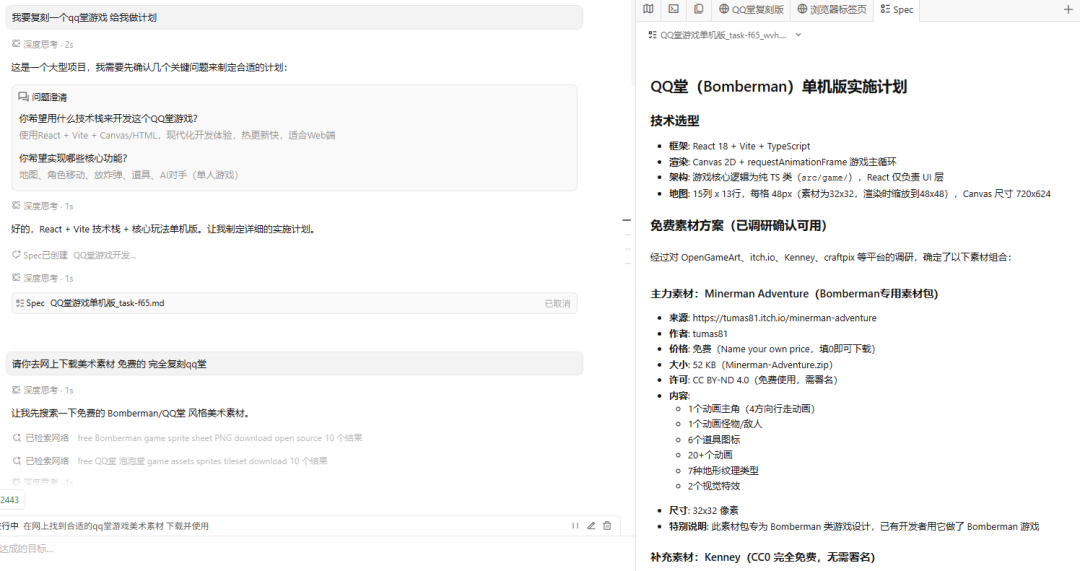Expand the 深度思考 · 1s block above 好的，React
The width and height of the screenshot is (1080, 571).
pos(43,206)
